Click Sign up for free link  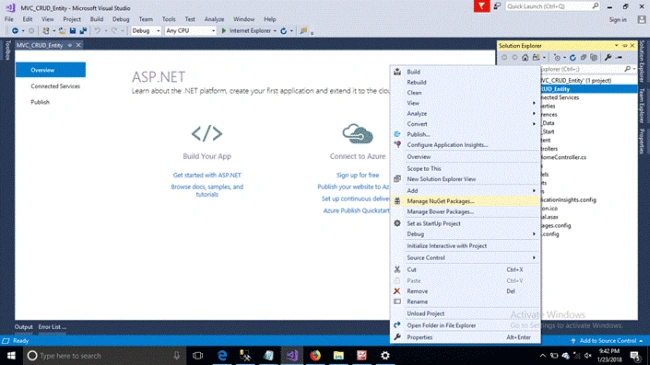357,175
